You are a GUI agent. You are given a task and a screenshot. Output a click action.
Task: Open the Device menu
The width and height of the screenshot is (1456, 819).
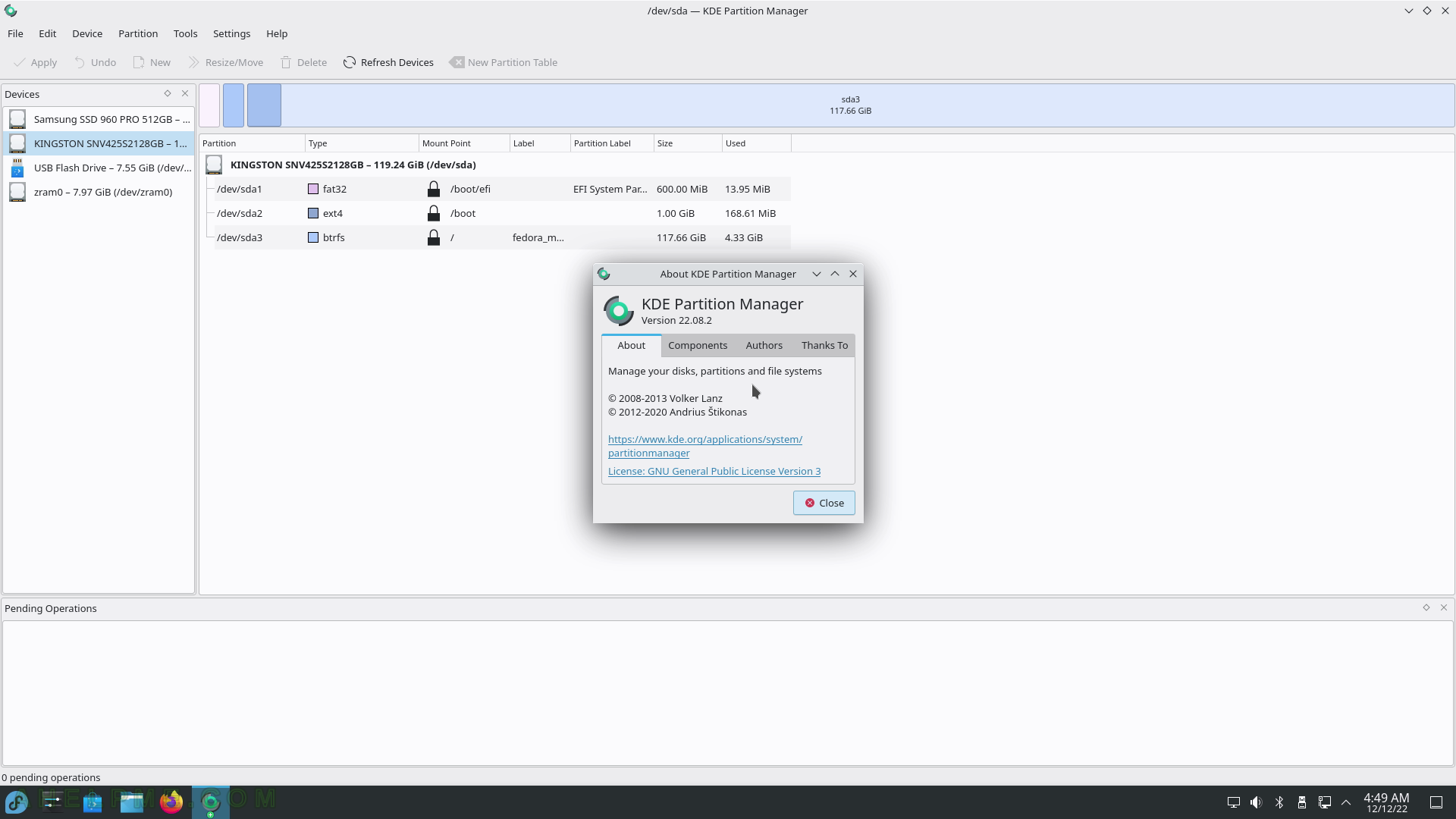[x=87, y=33]
